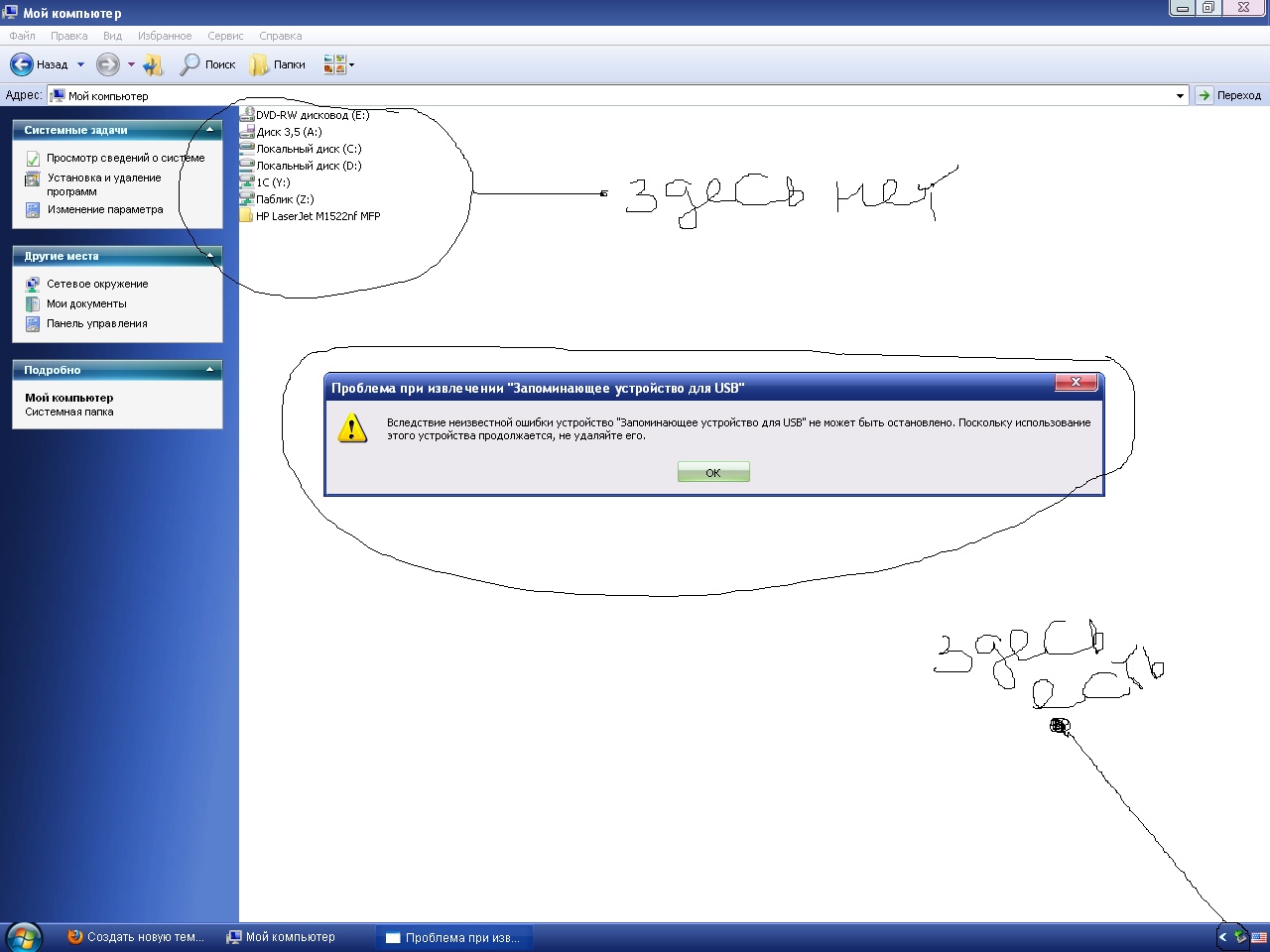Open the Панель управления link

97,323
